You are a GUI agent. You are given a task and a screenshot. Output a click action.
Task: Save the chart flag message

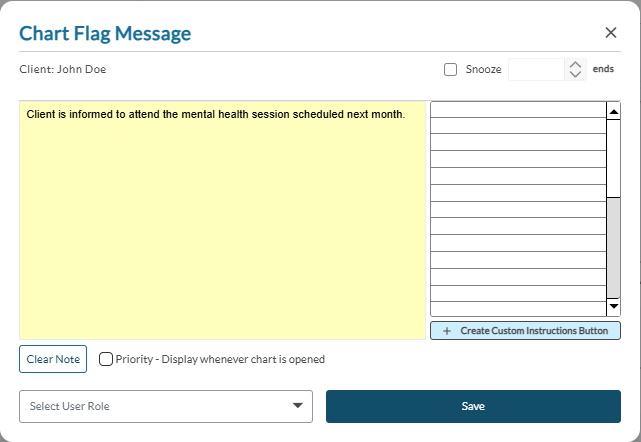tap(473, 406)
